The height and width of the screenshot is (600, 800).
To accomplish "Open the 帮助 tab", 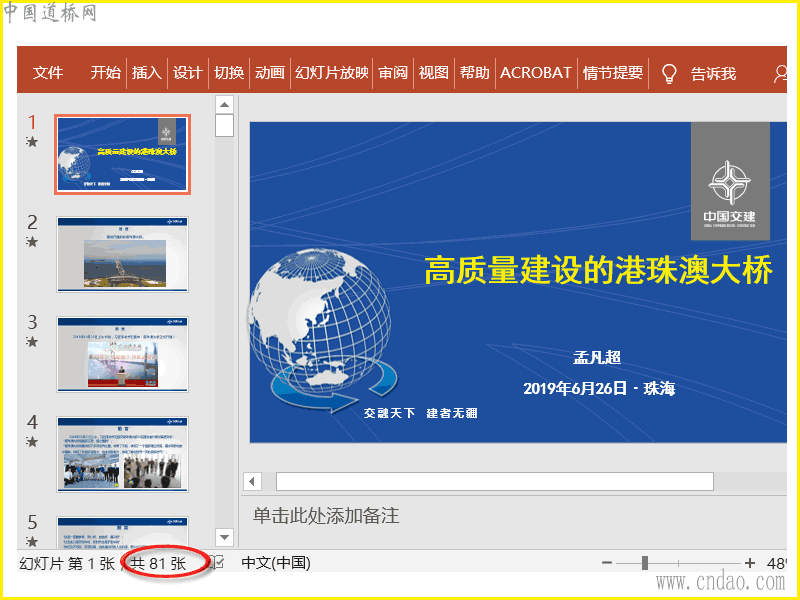I will 474,73.
